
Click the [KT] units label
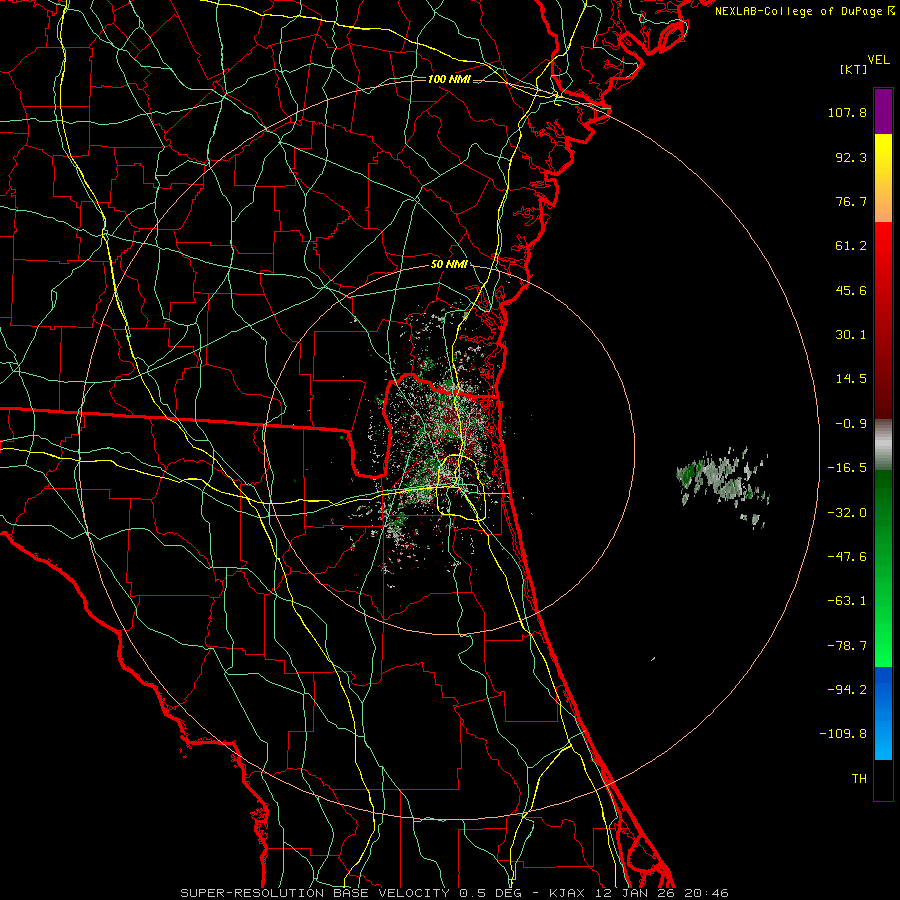click(x=854, y=69)
